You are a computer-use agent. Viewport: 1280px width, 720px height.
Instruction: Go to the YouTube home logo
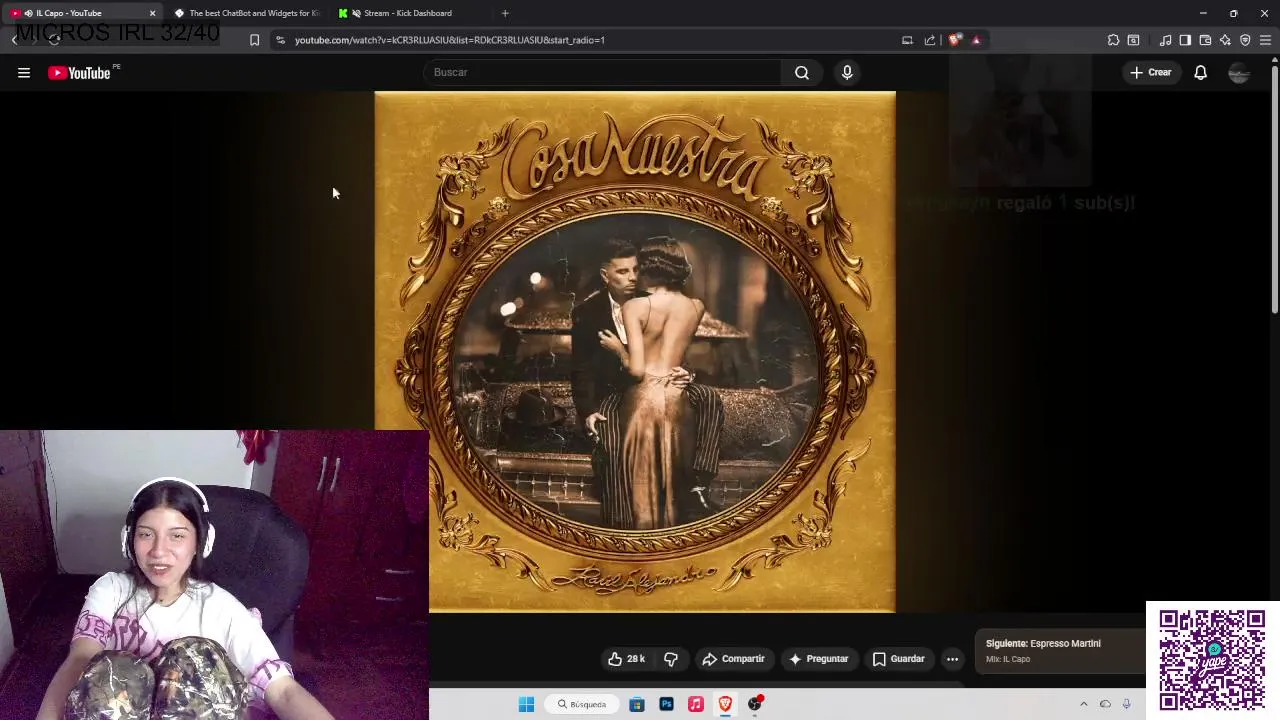click(x=80, y=72)
